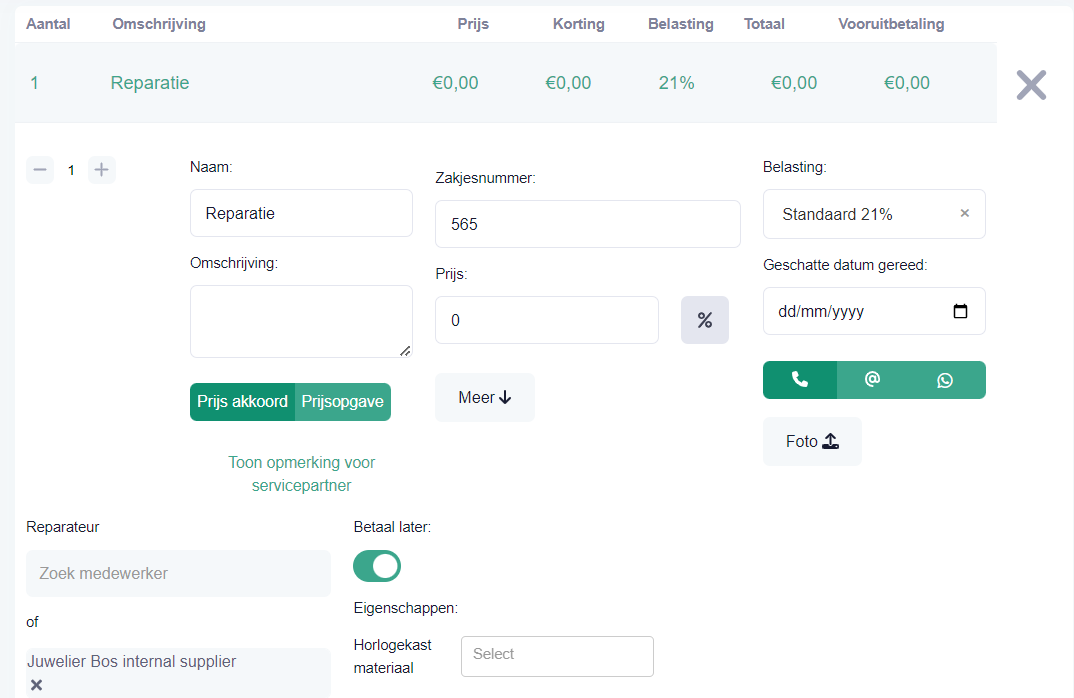Select Prijs akkoord option
The width and height of the screenshot is (1074, 698).
click(x=242, y=401)
